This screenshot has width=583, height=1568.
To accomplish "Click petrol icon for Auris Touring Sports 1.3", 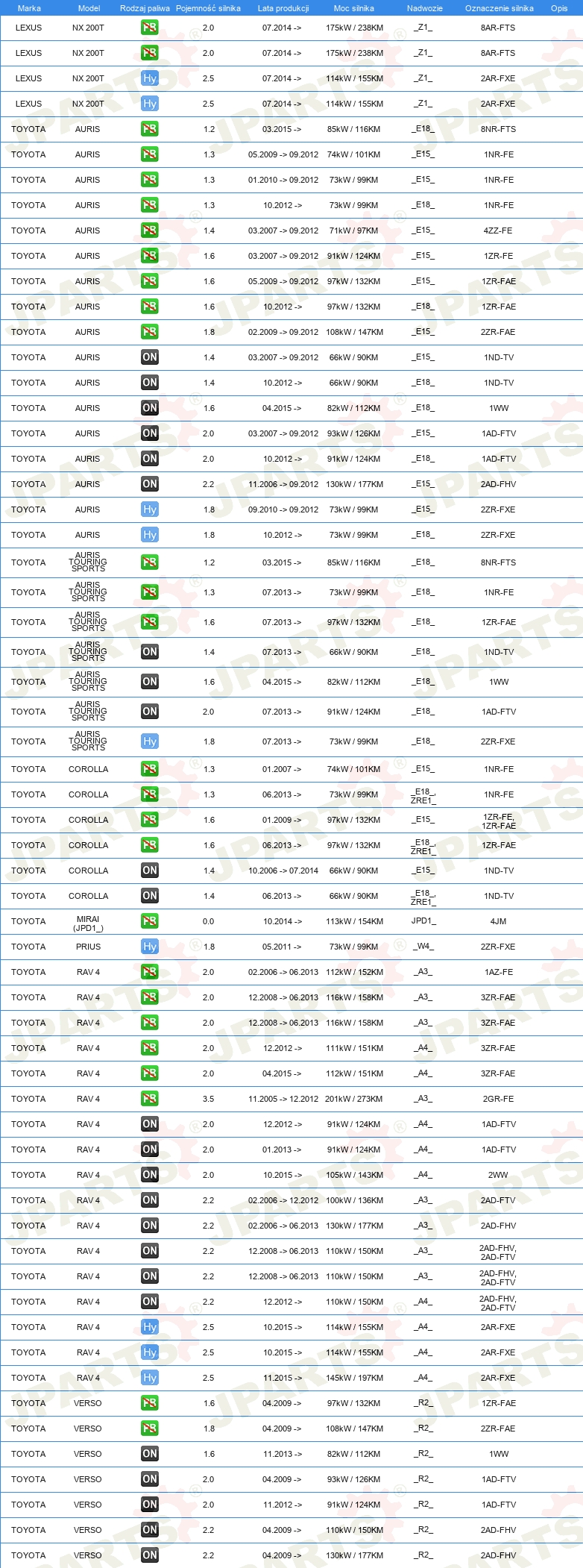I will 150,592.
